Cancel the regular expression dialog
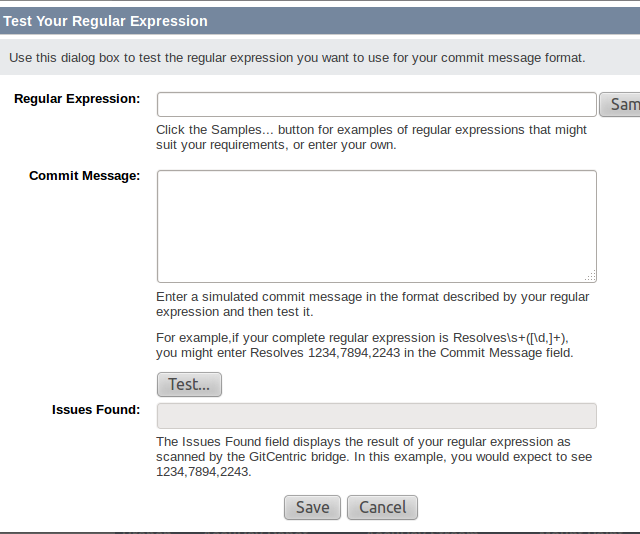 pyautogui.click(x=382, y=507)
